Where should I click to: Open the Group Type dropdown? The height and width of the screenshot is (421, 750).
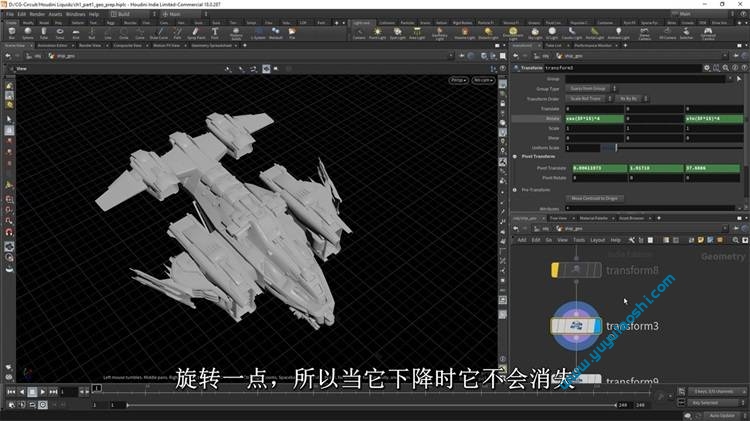(591, 89)
